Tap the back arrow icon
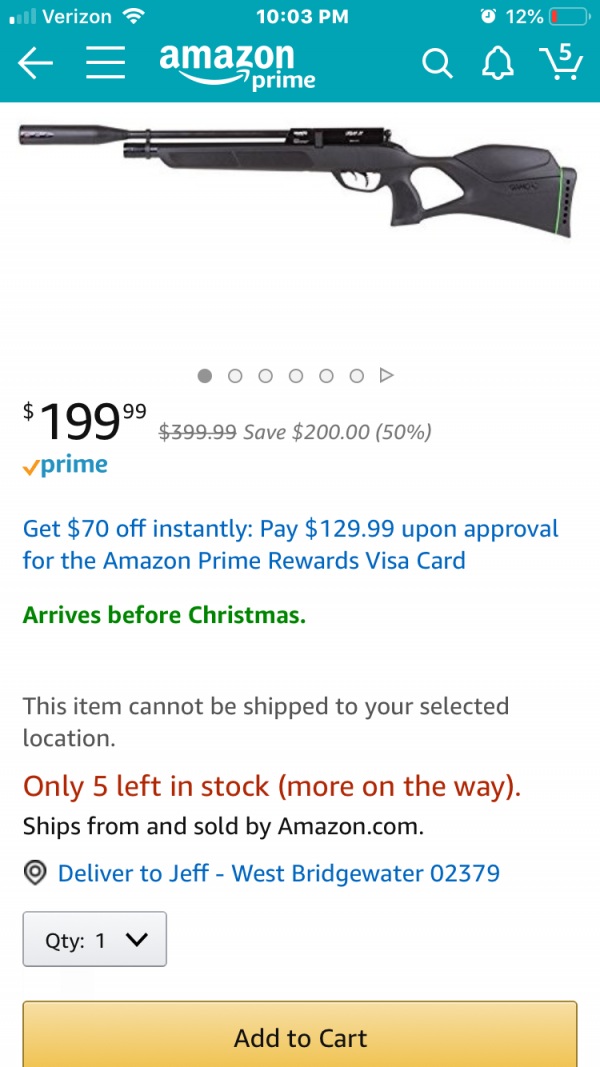 point(35,63)
